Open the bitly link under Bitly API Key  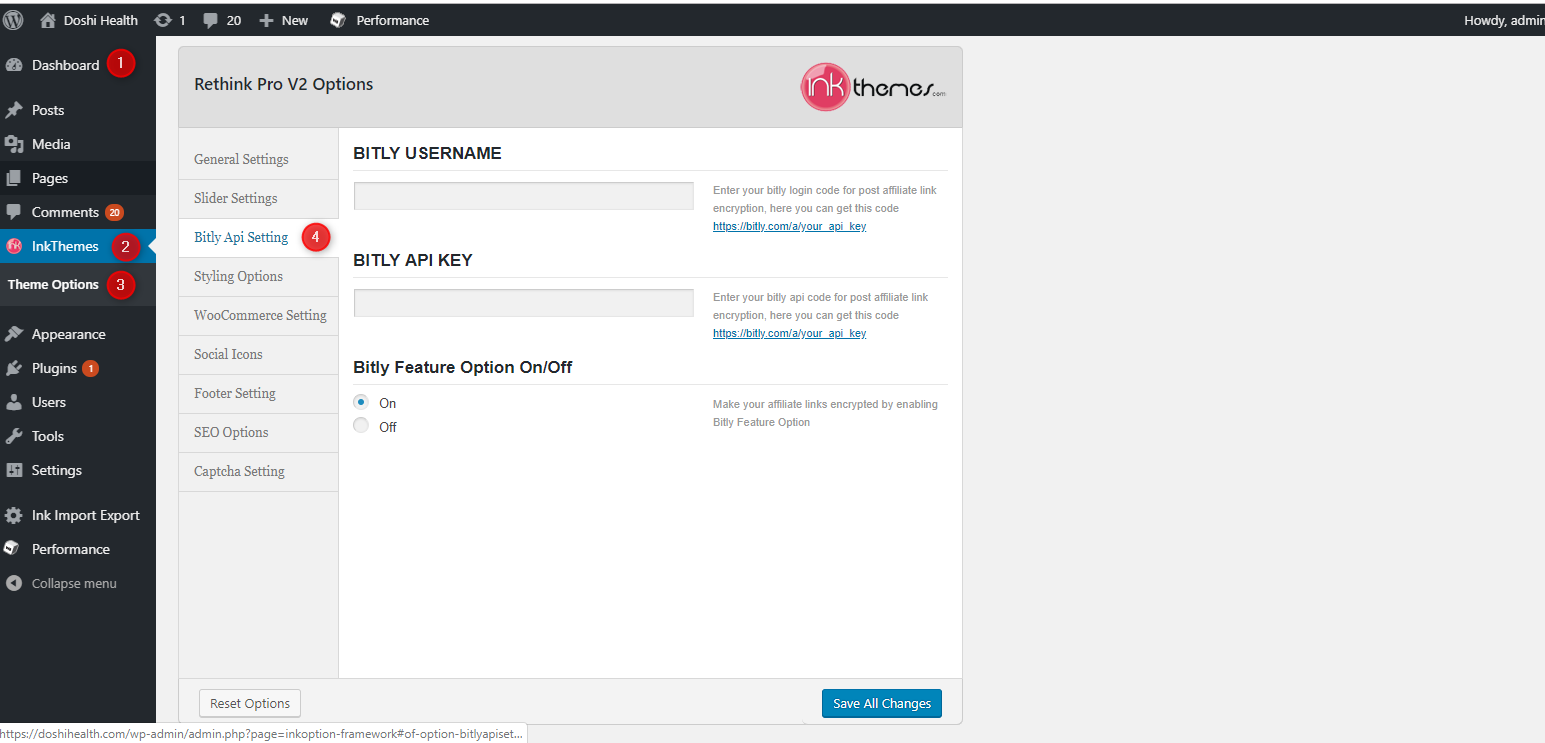click(789, 334)
